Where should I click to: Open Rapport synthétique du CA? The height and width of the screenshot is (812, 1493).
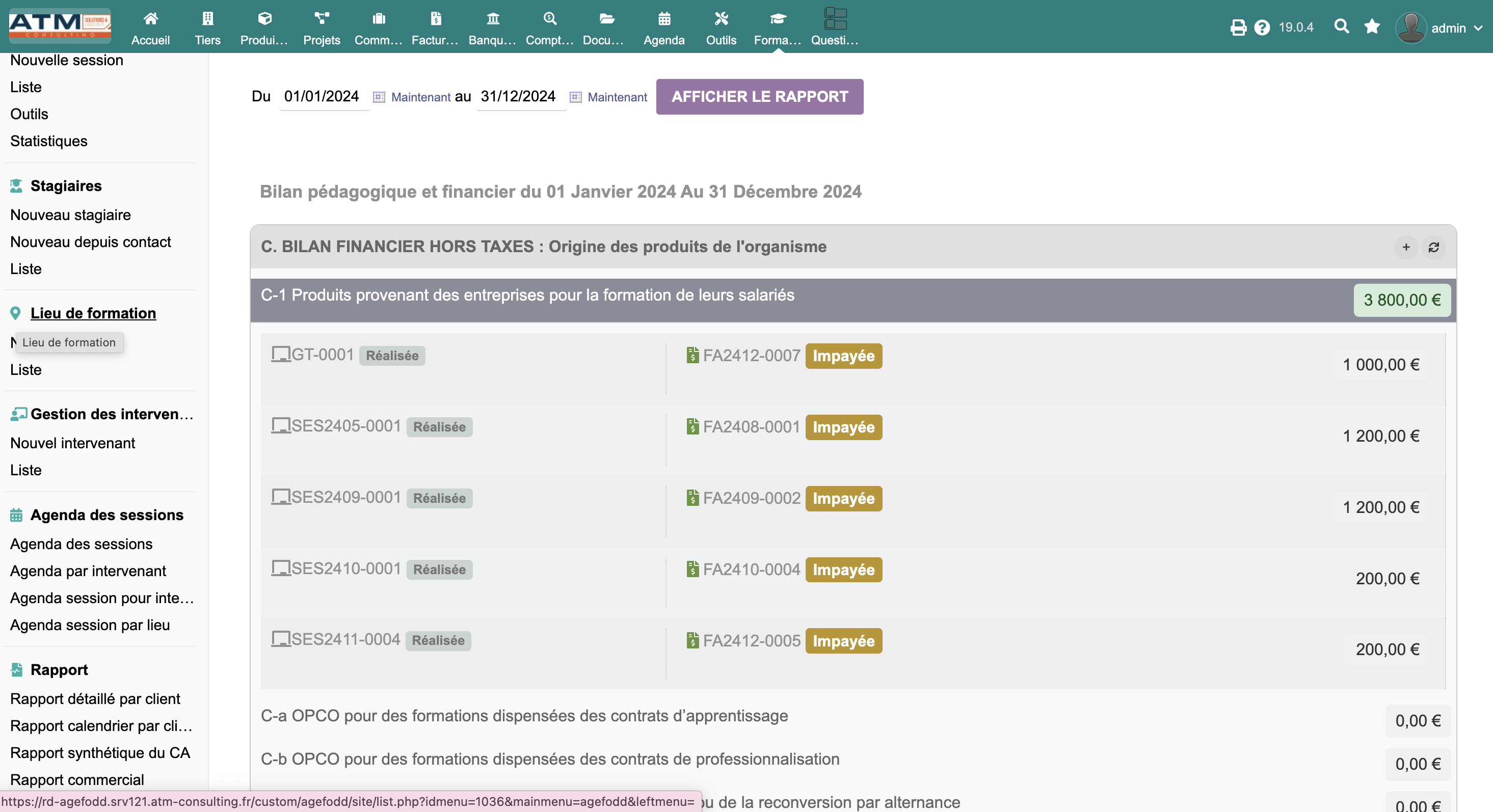pos(100,752)
